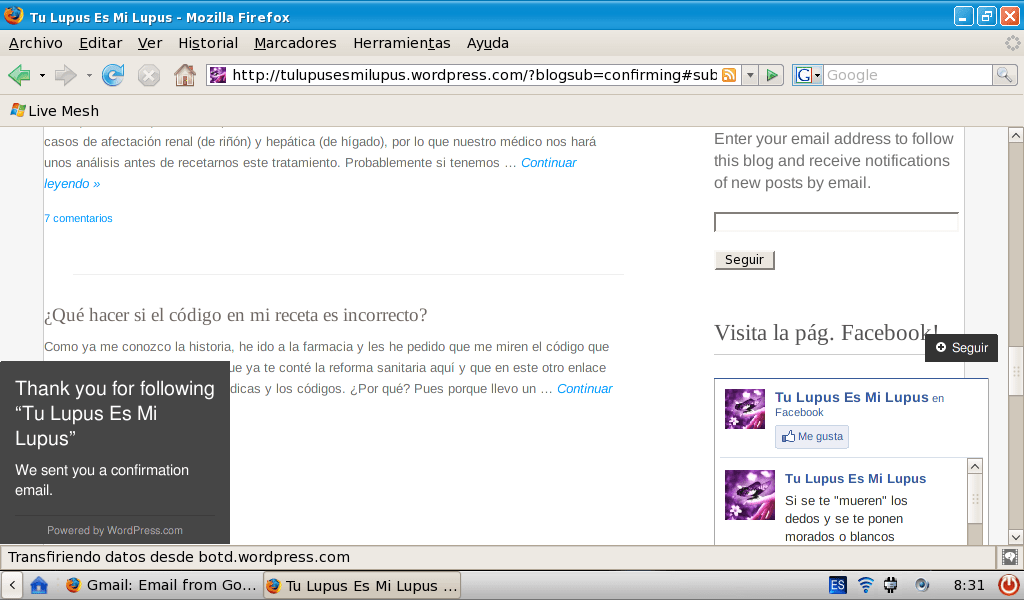Image resolution: width=1024 pixels, height=600 pixels.
Task: Click the red power button in taskbar
Action: pos(1009,584)
